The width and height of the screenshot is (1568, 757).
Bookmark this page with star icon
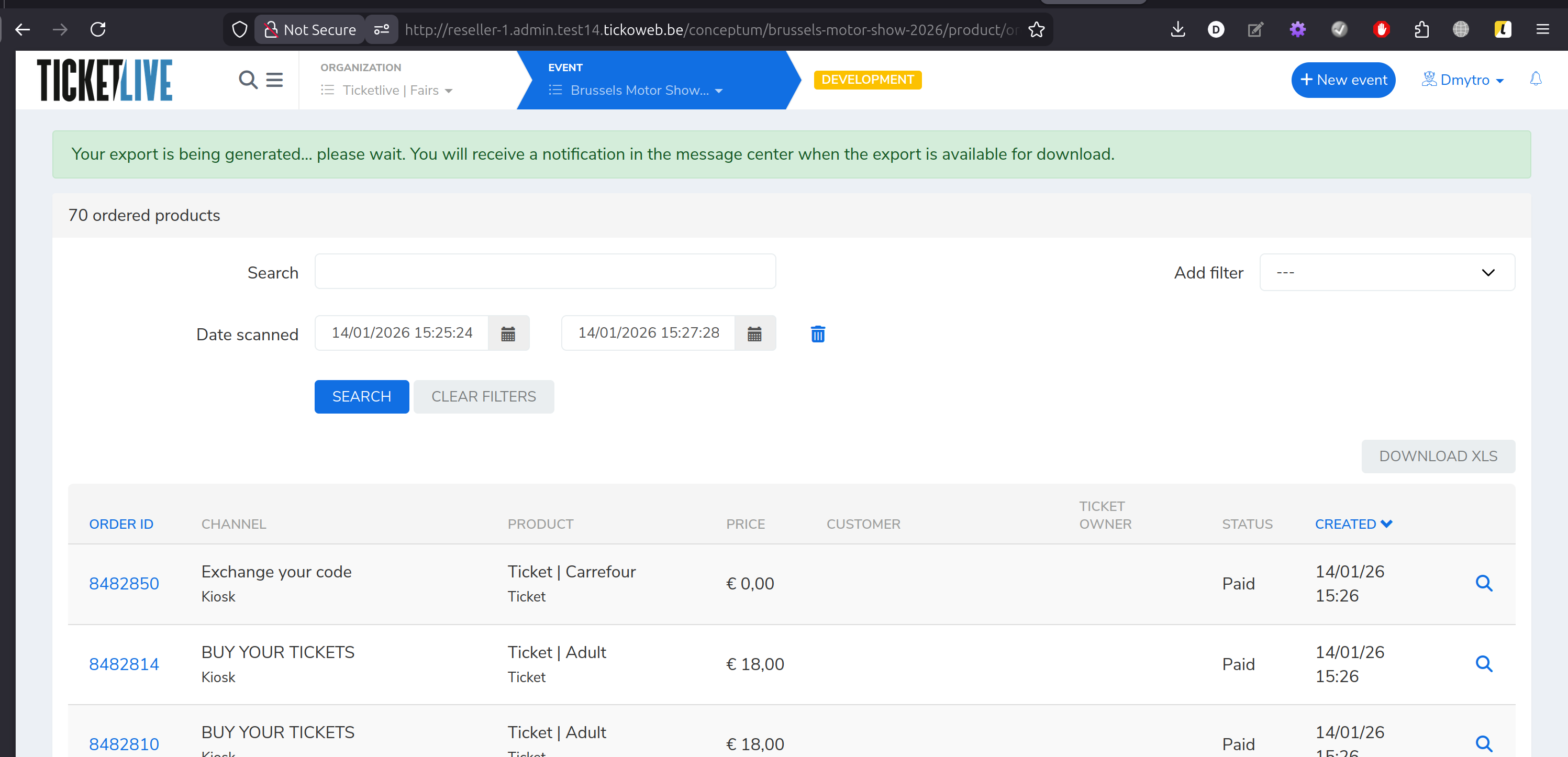tap(1036, 29)
